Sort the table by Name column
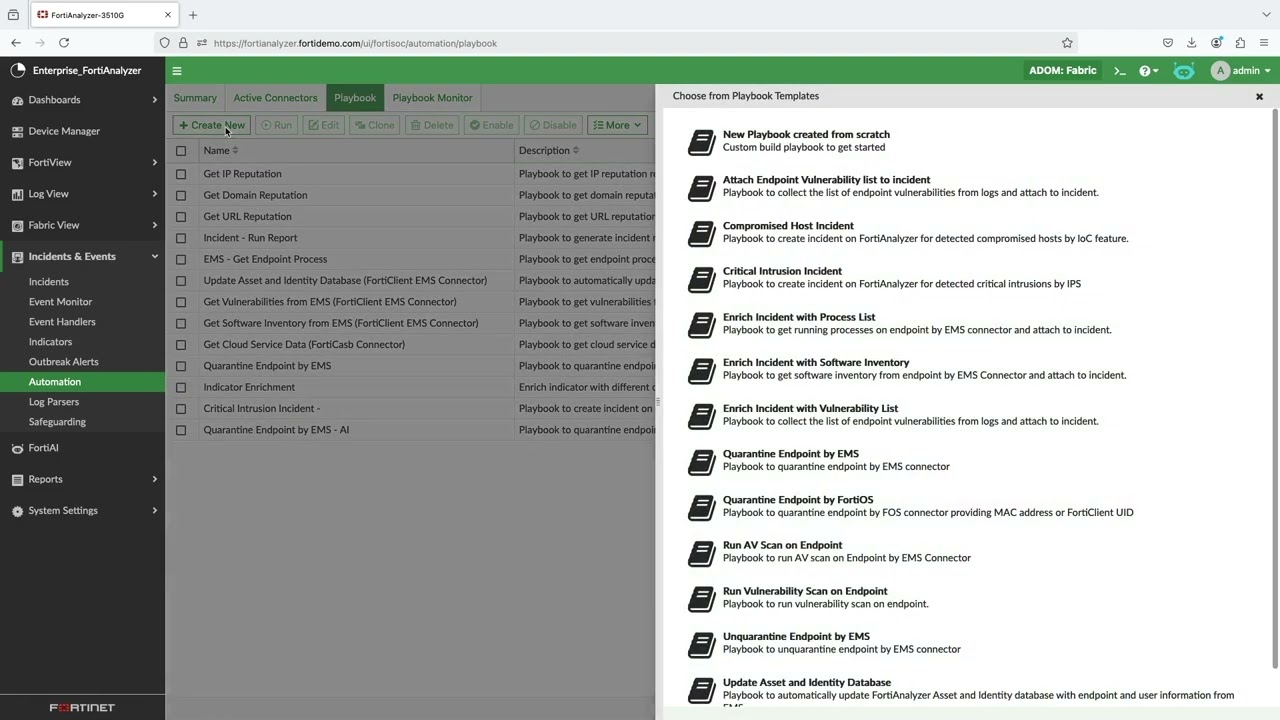The height and width of the screenshot is (720, 1280). 220,151
